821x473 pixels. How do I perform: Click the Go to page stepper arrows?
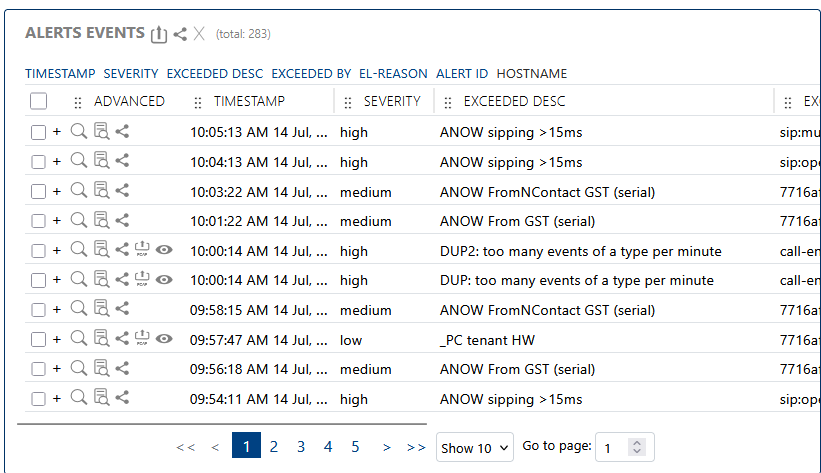pyautogui.click(x=637, y=447)
